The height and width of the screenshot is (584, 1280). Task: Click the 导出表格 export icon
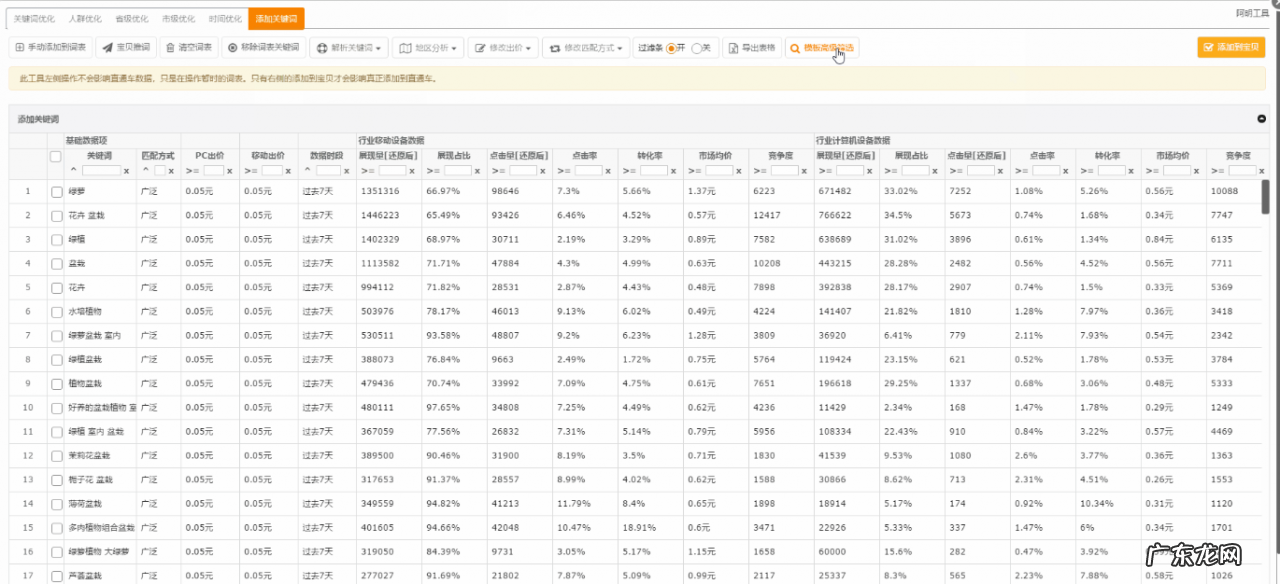coord(731,47)
